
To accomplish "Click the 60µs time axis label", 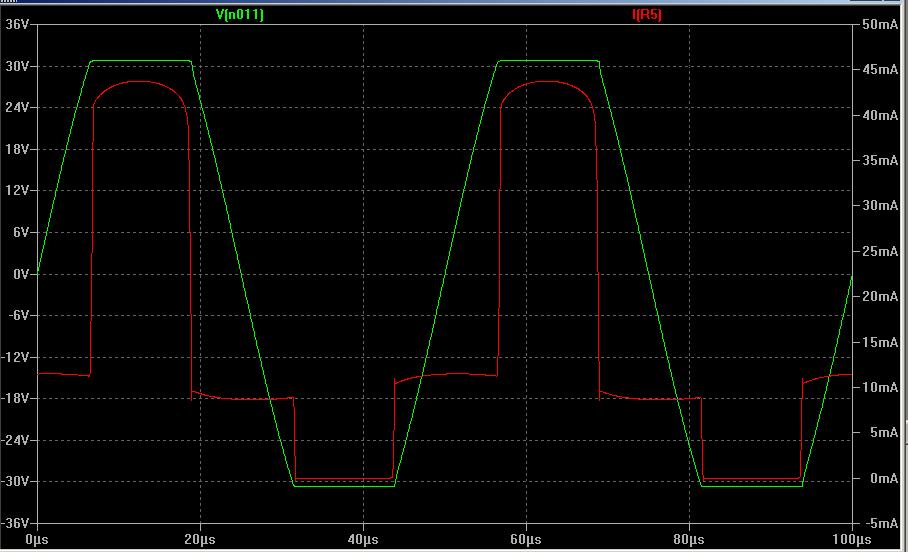I will (526, 539).
